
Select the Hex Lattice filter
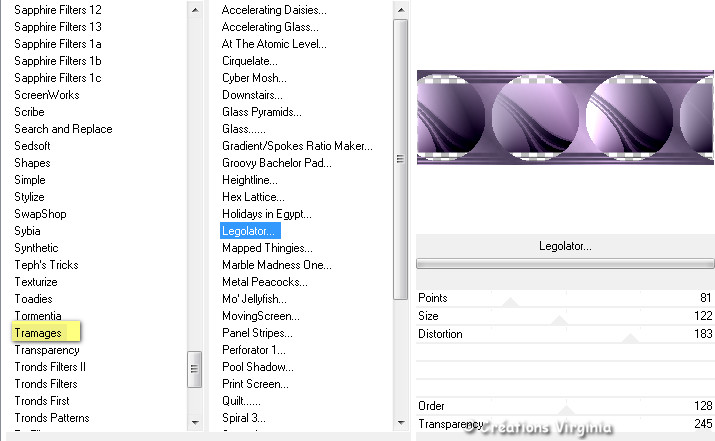253,197
